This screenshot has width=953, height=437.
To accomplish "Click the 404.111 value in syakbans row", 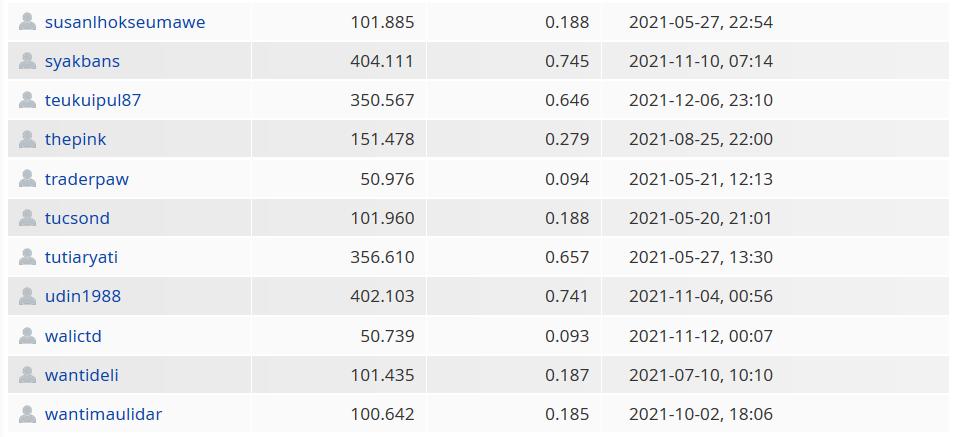I will (x=382, y=61).
